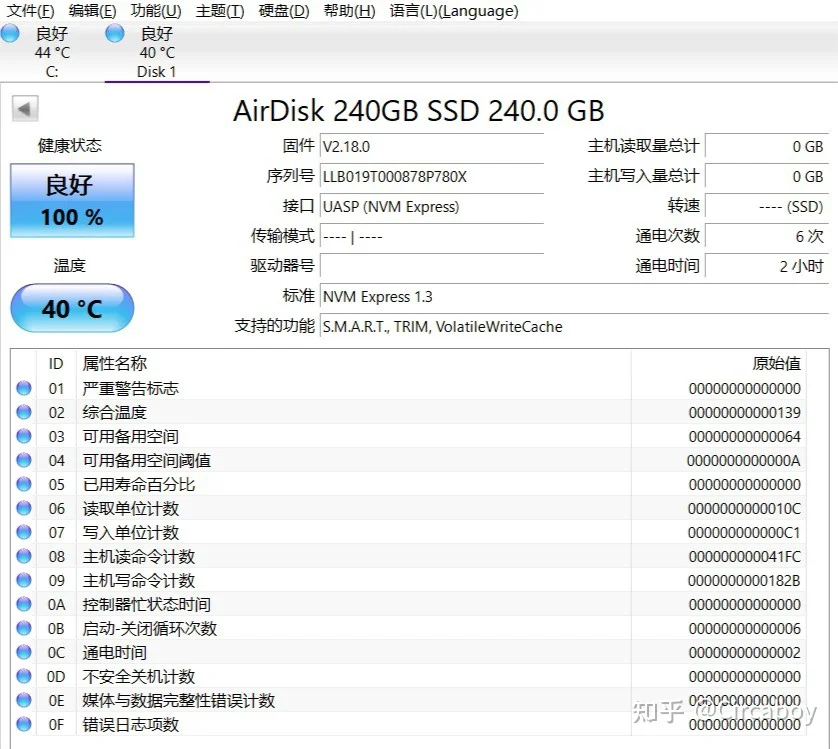The height and width of the screenshot is (749, 838).
Task: Click status orb for attribute 0C 通电时间
Action: [x=24, y=652]
